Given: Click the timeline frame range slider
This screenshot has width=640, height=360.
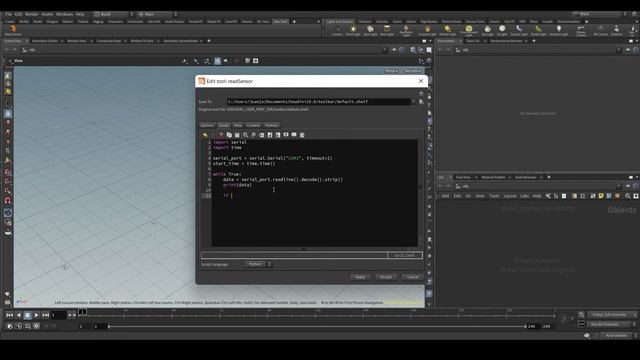Looking at the screenshot, I should click(316, 327).
